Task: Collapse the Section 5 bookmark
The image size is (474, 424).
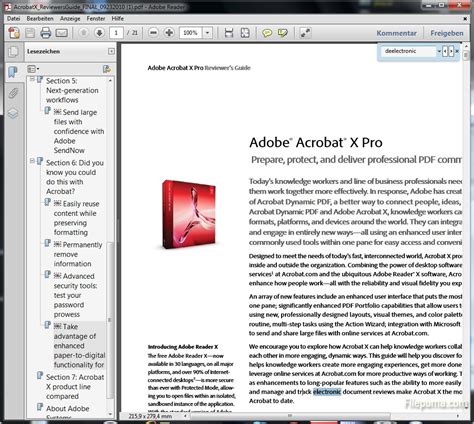Action: click(x=32, y=79)
